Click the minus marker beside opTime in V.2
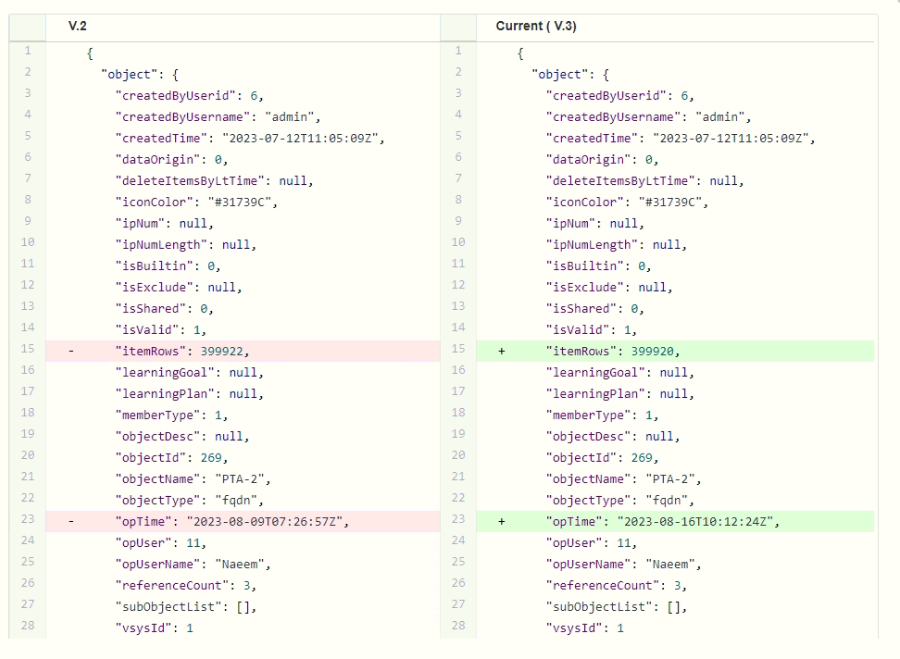The image size is (900, 659). (x=70, y=521)
